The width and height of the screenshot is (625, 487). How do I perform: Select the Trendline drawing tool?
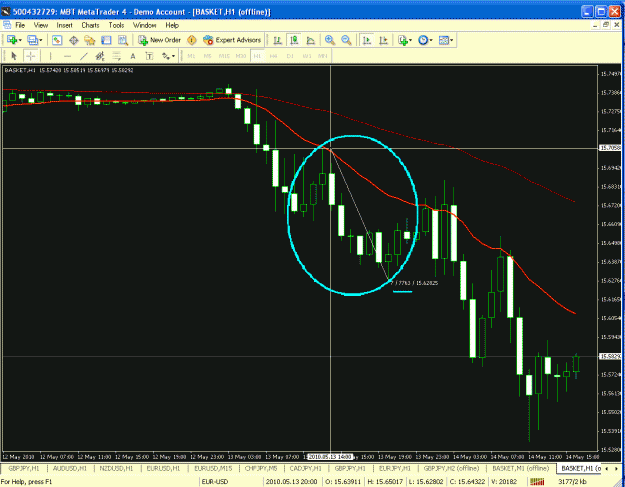pos(83,56)
